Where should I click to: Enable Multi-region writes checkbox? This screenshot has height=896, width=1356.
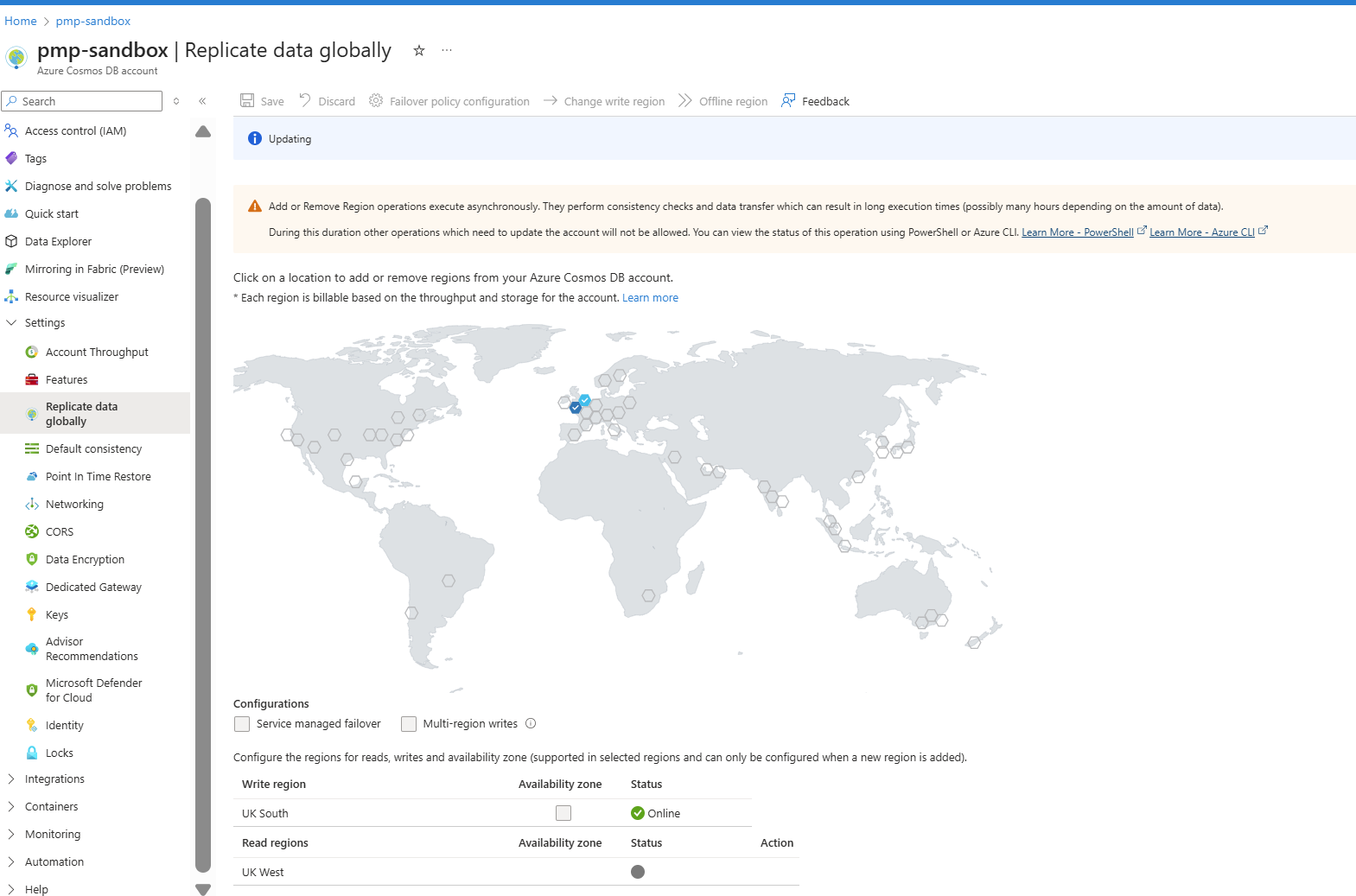tap(409, 724)
